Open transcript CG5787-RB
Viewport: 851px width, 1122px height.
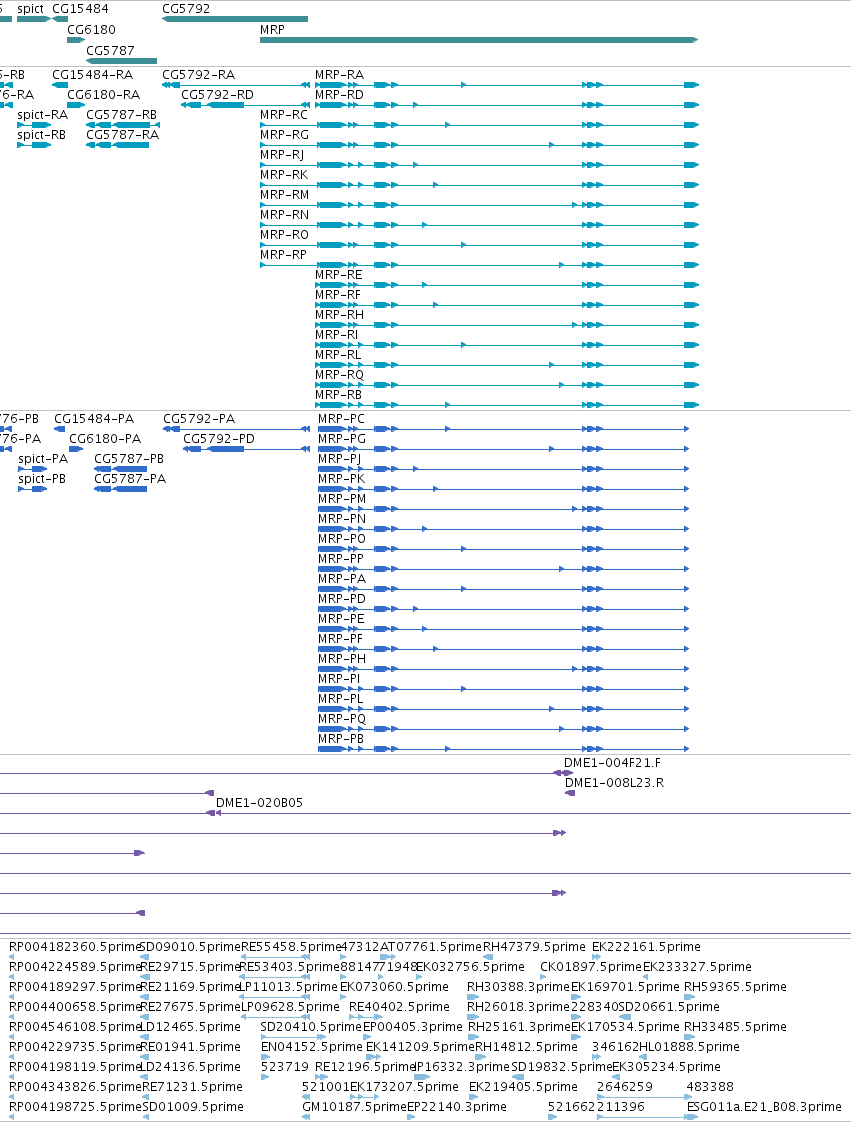tap(122, 115)
